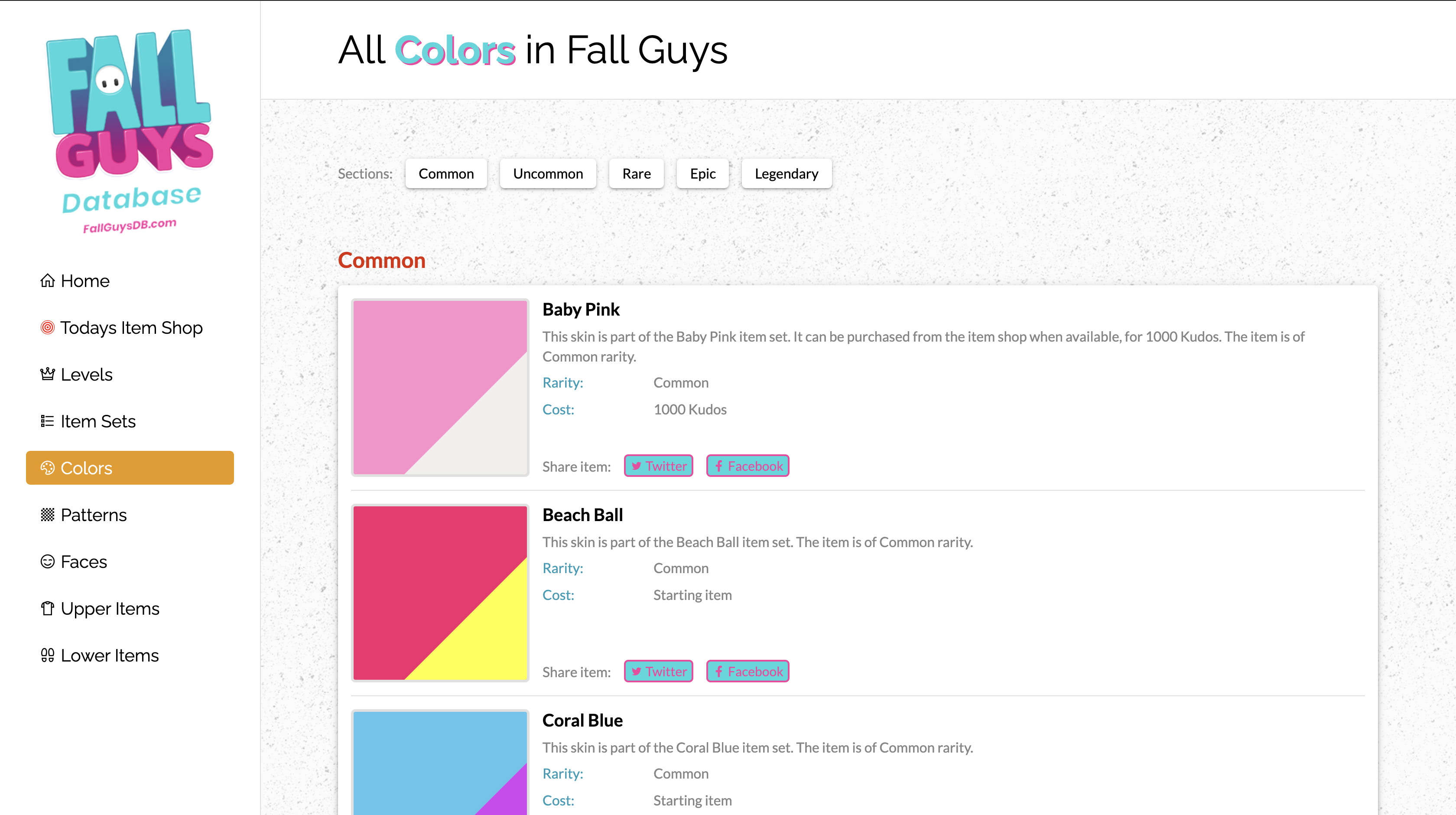Viewport: 1456px width, 815px height.
Task: Jump to the Epic section
Action: [702, 174]
